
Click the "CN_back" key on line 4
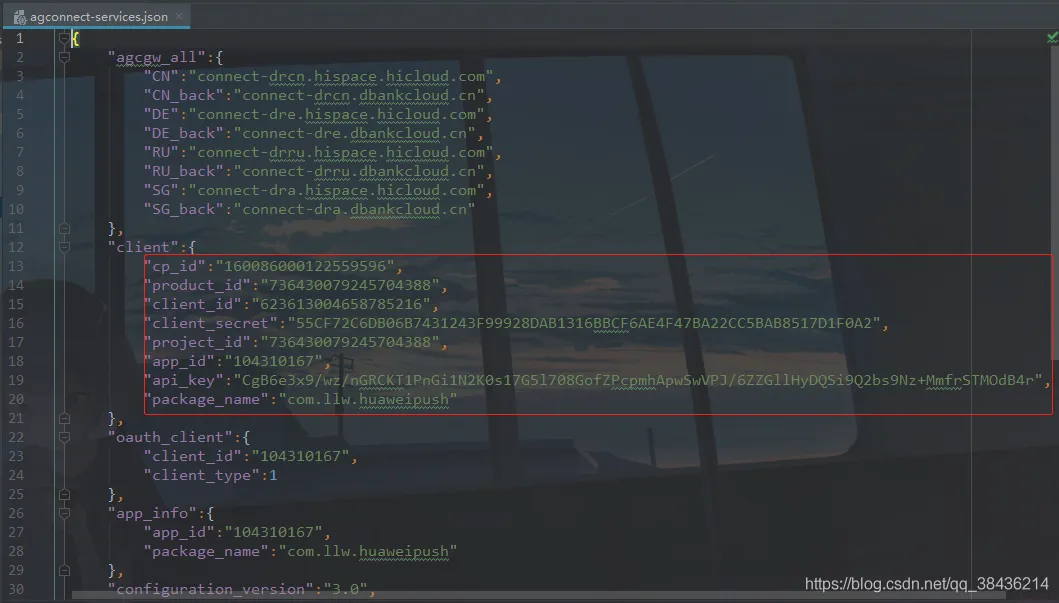(x=184, y=95)
